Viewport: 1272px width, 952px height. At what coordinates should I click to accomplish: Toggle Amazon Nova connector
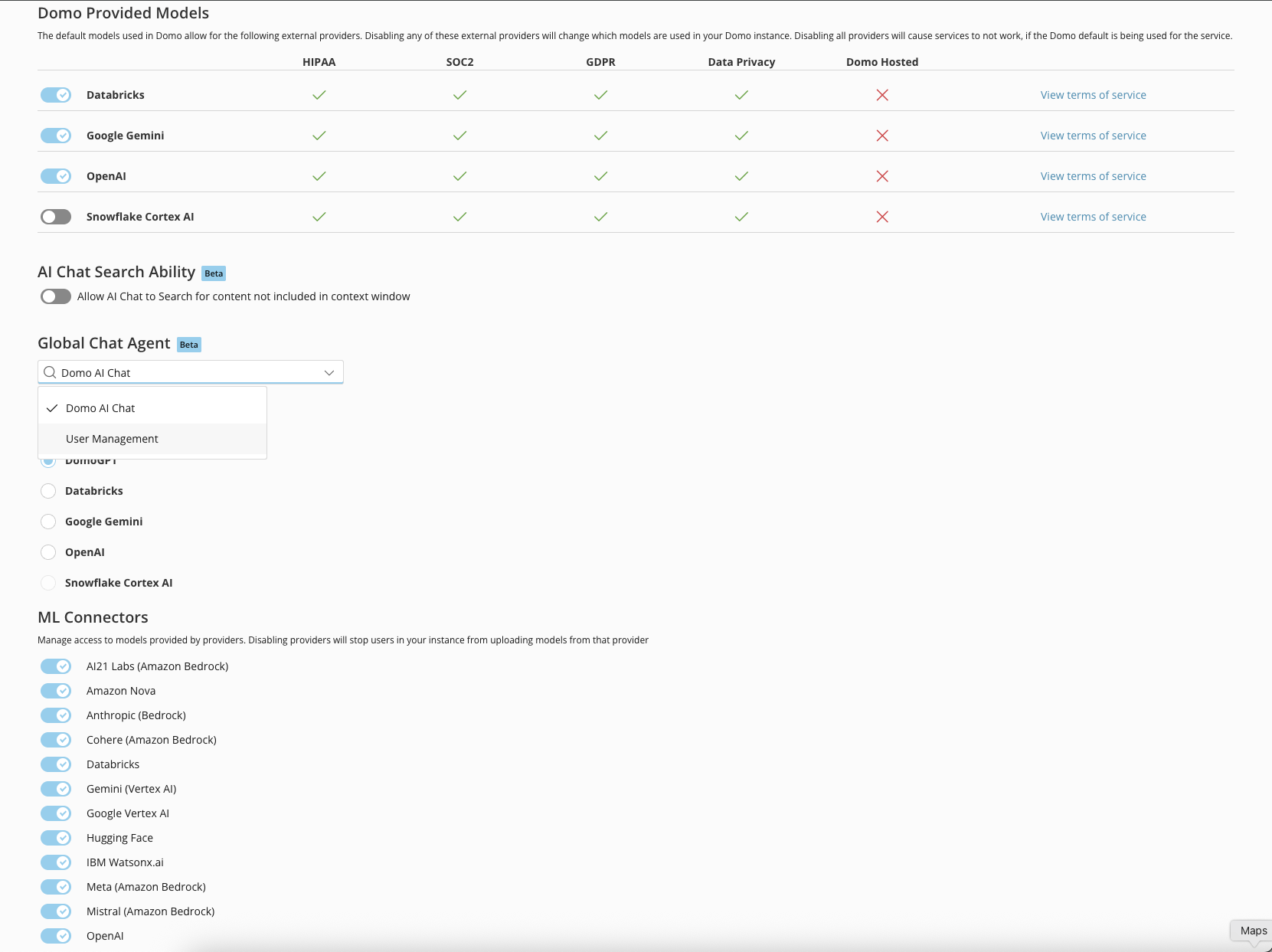(x=56, y=691)
